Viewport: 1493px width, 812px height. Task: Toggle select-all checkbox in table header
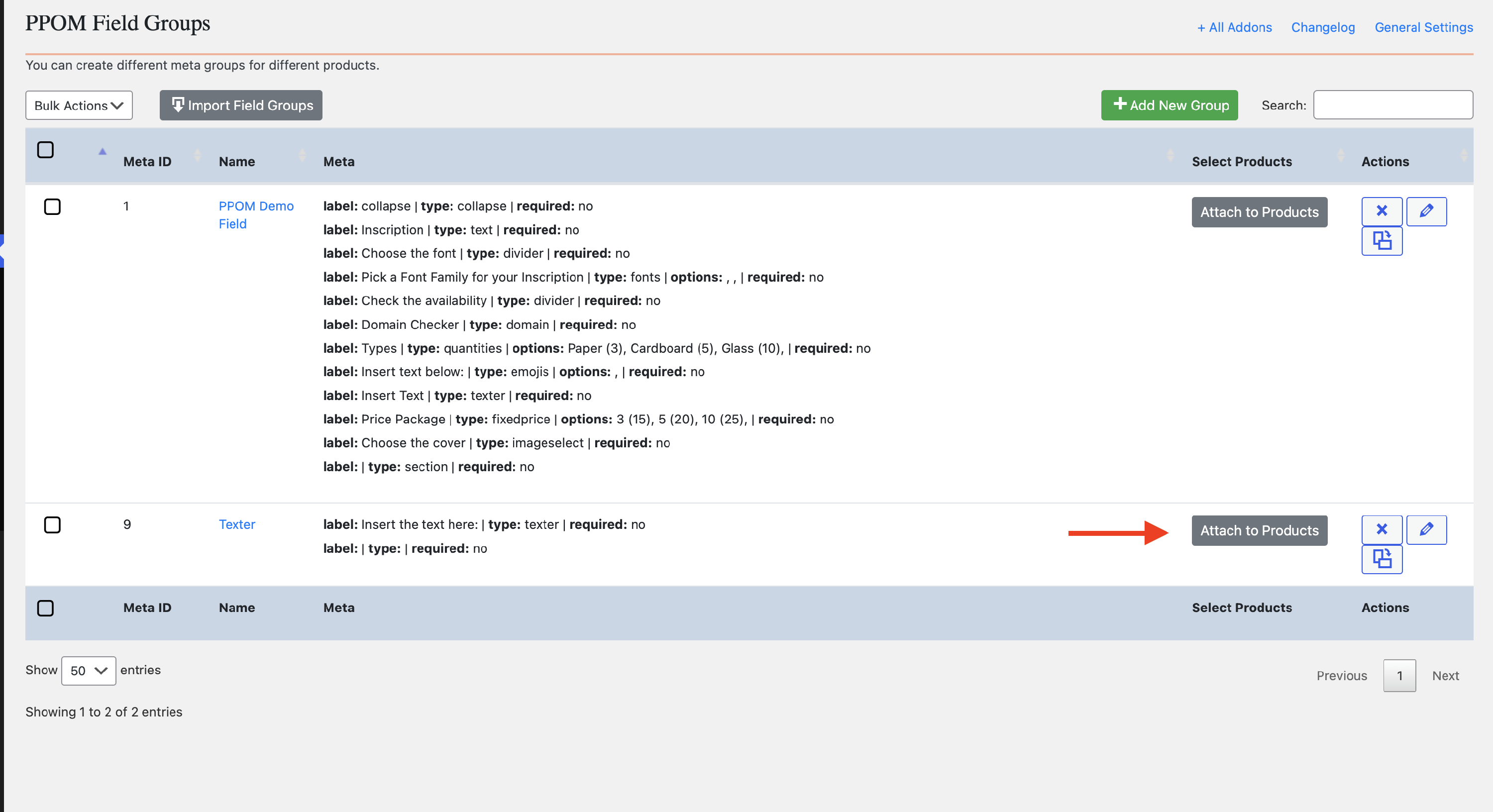coord(45,150)
